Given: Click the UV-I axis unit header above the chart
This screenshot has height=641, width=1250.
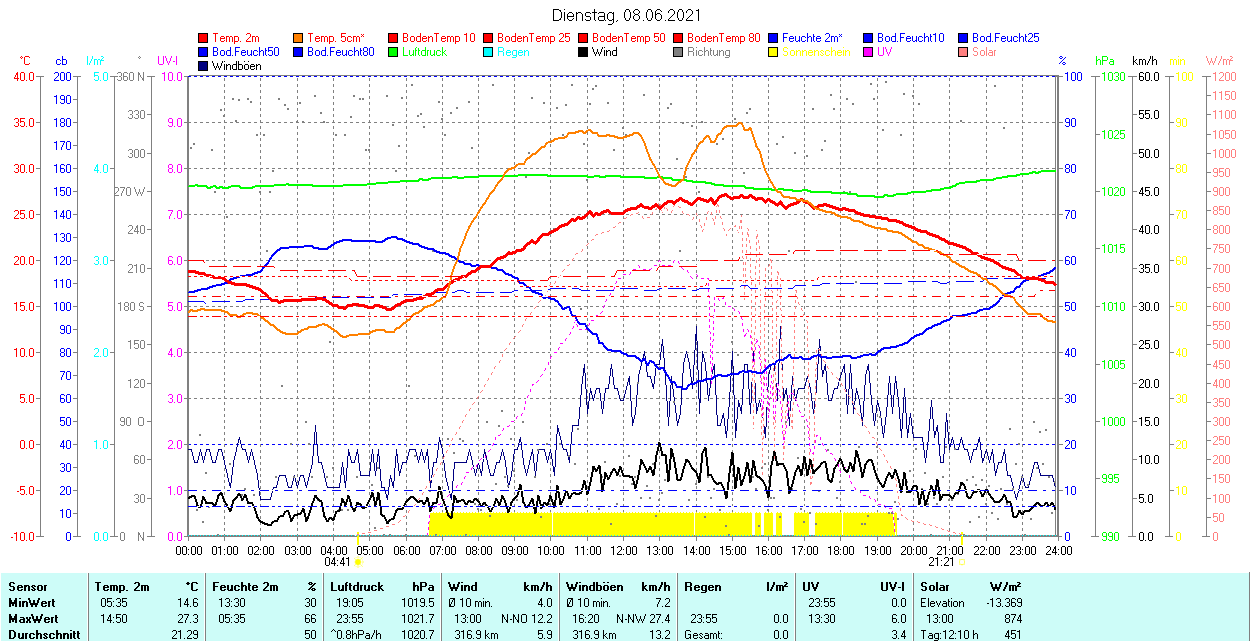Looking at the screenshot, I should pos(168,61).
